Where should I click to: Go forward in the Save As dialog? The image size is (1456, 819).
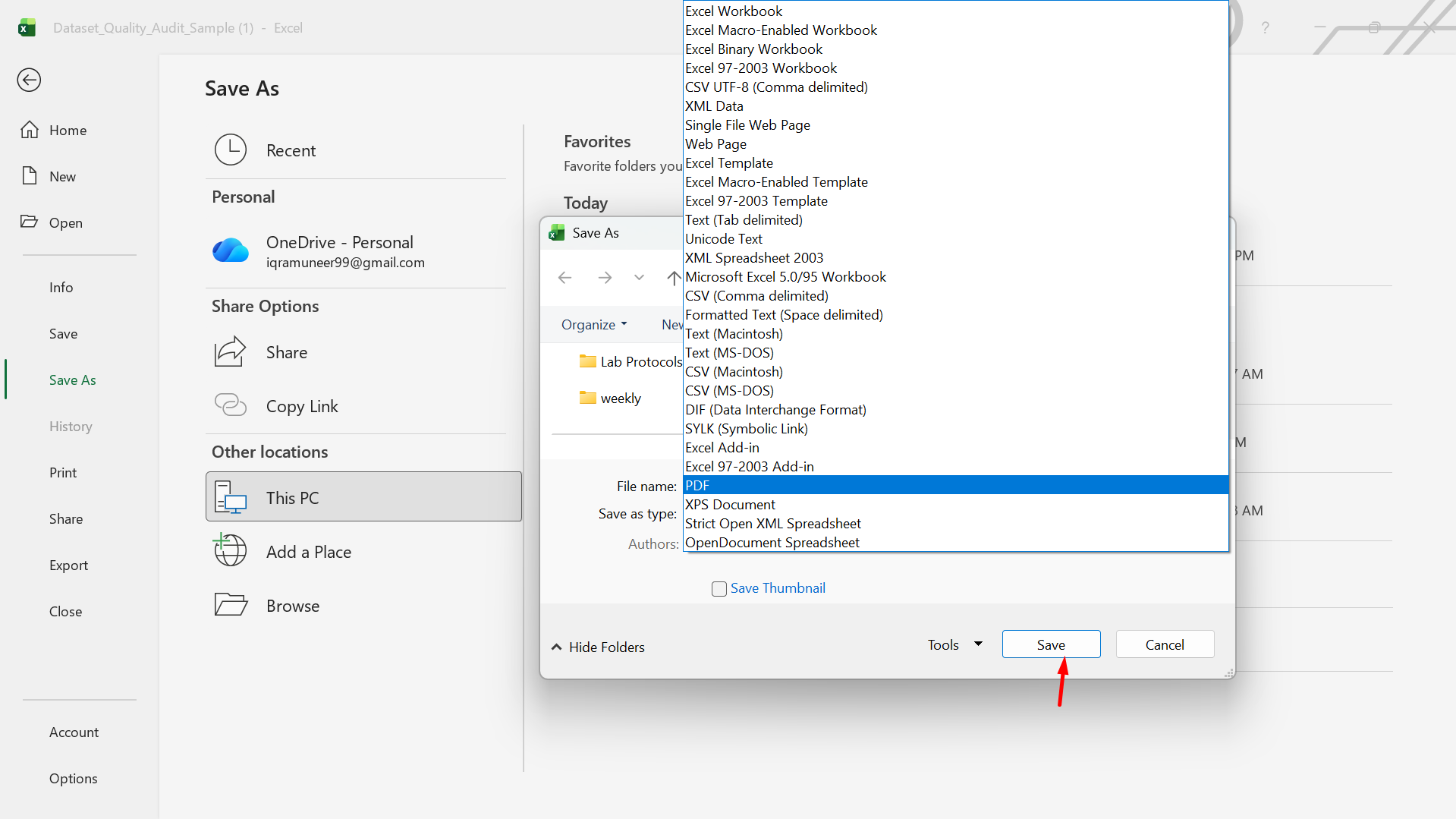[605, 278]
